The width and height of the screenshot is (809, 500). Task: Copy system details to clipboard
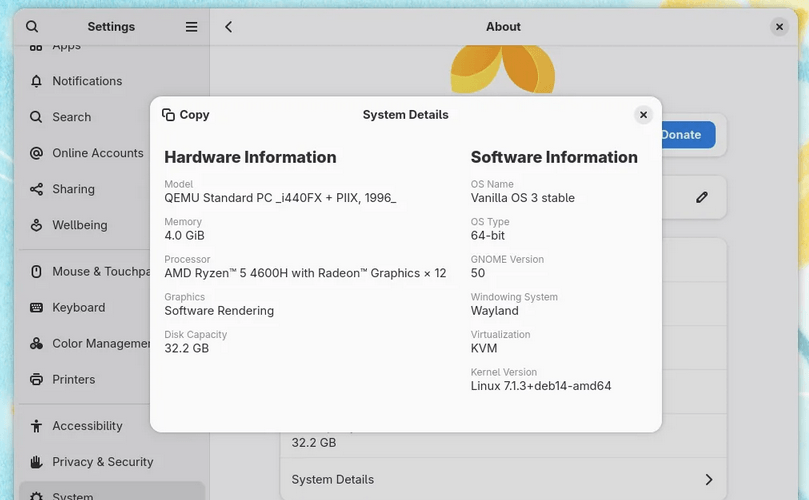point(186,115)
